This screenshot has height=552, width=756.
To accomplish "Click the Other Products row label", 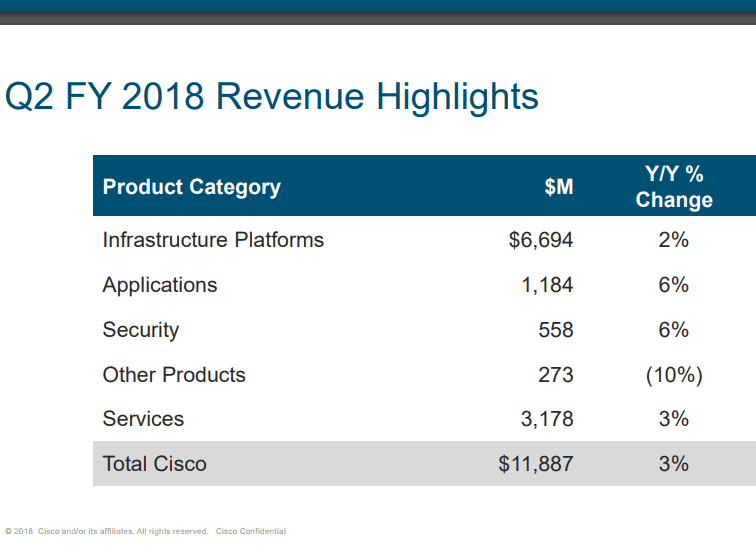I will 174,375.
